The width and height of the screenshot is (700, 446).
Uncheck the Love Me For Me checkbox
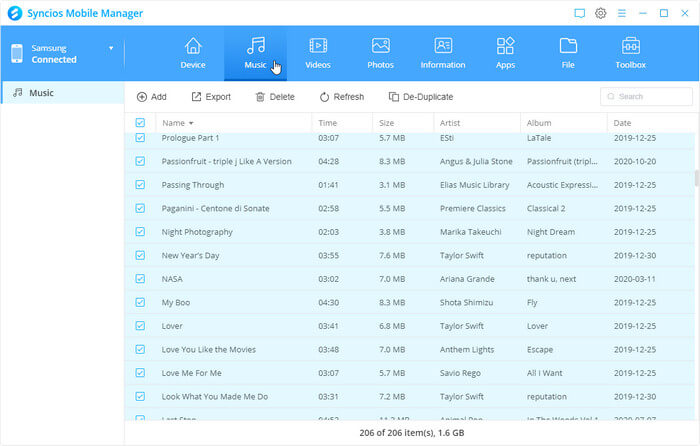(140, 373)
